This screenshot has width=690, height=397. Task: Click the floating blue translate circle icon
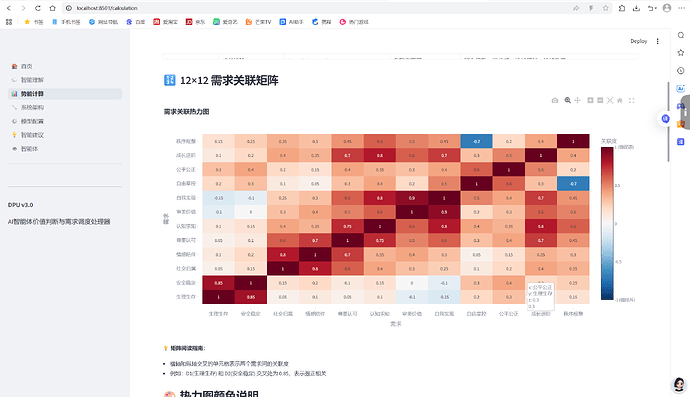665,119
